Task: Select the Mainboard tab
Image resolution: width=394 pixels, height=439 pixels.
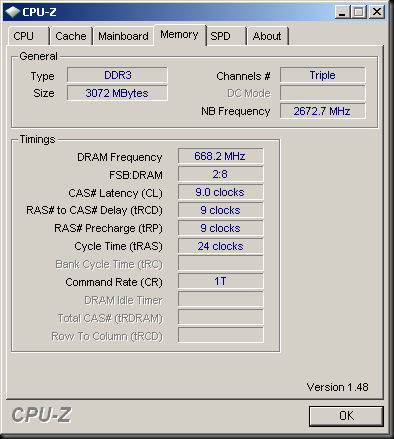Action: (x=123, y=36)
